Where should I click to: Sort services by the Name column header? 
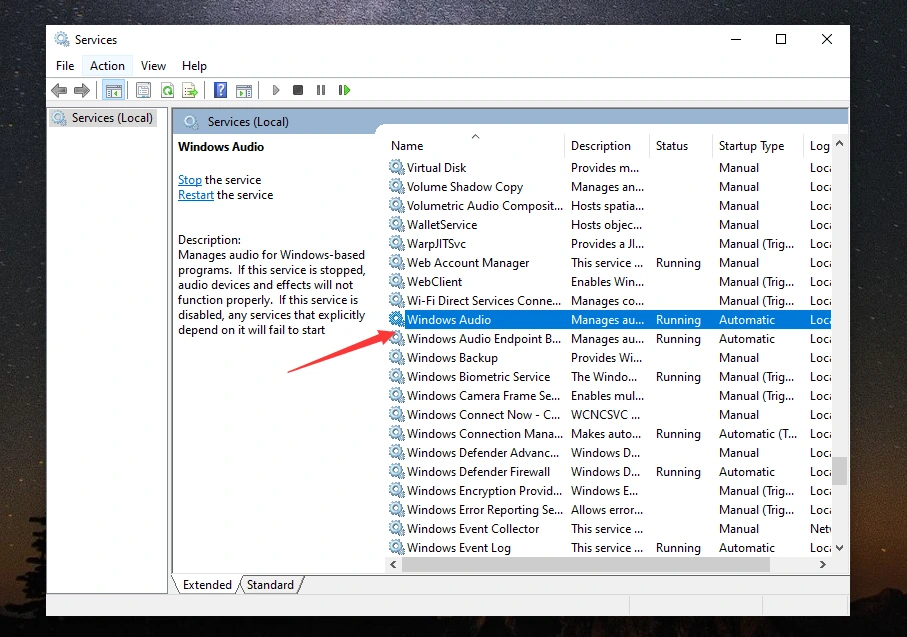[474, 146]
